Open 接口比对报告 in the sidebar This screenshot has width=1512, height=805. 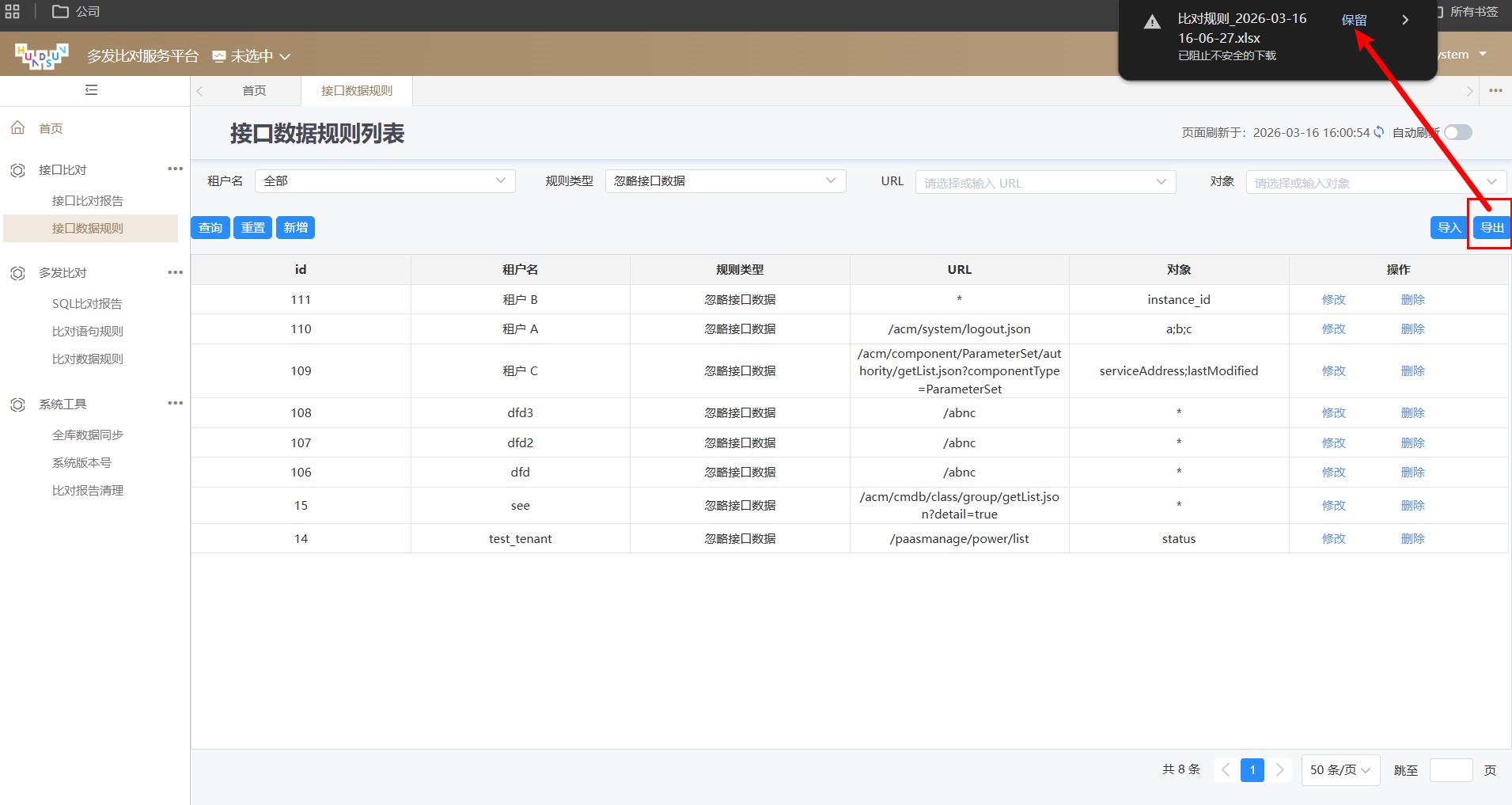pyautogui.click(x=88, y=201)
